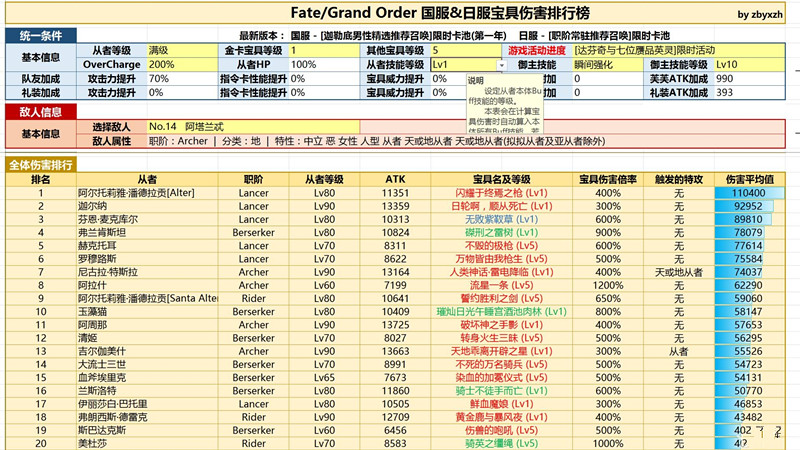Click Noble Phantasm 骑英之缰绳 (Lv5)

point(502,443)
